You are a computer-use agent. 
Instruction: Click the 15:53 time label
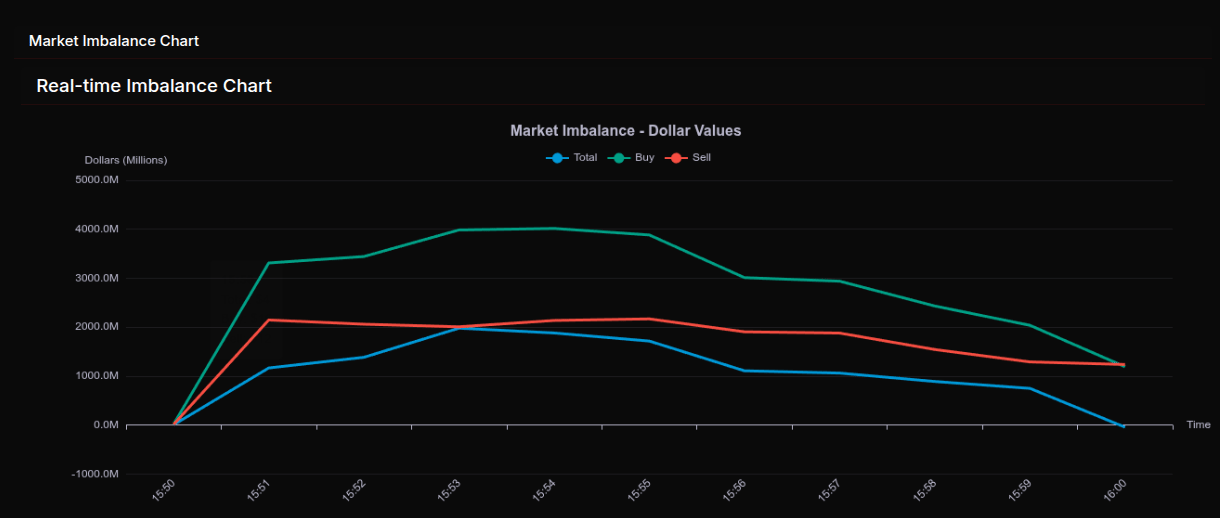coord(448,490)
